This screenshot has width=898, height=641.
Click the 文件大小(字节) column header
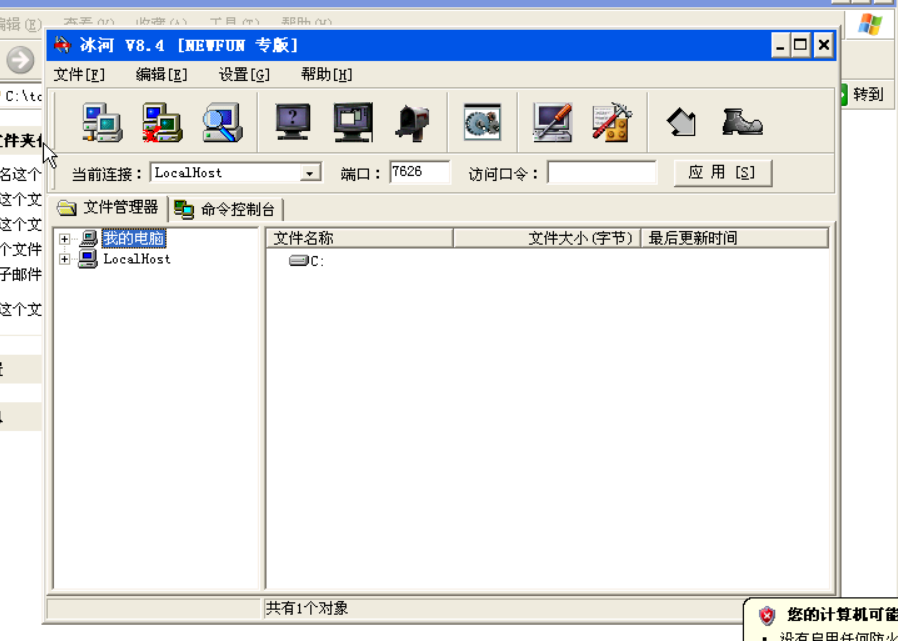tap(547, 238)
